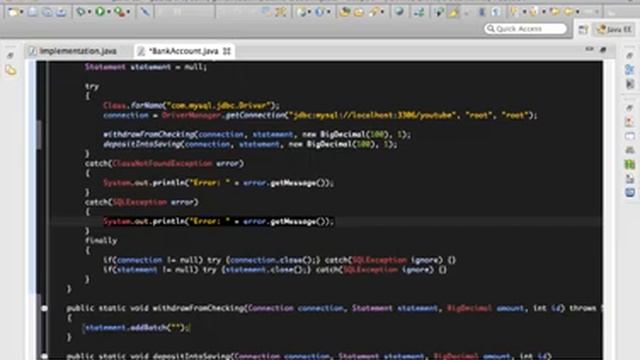Click the connection.close() code line
Image resolution: width=640 pixels, height=360 pixels.
(279, 260)
